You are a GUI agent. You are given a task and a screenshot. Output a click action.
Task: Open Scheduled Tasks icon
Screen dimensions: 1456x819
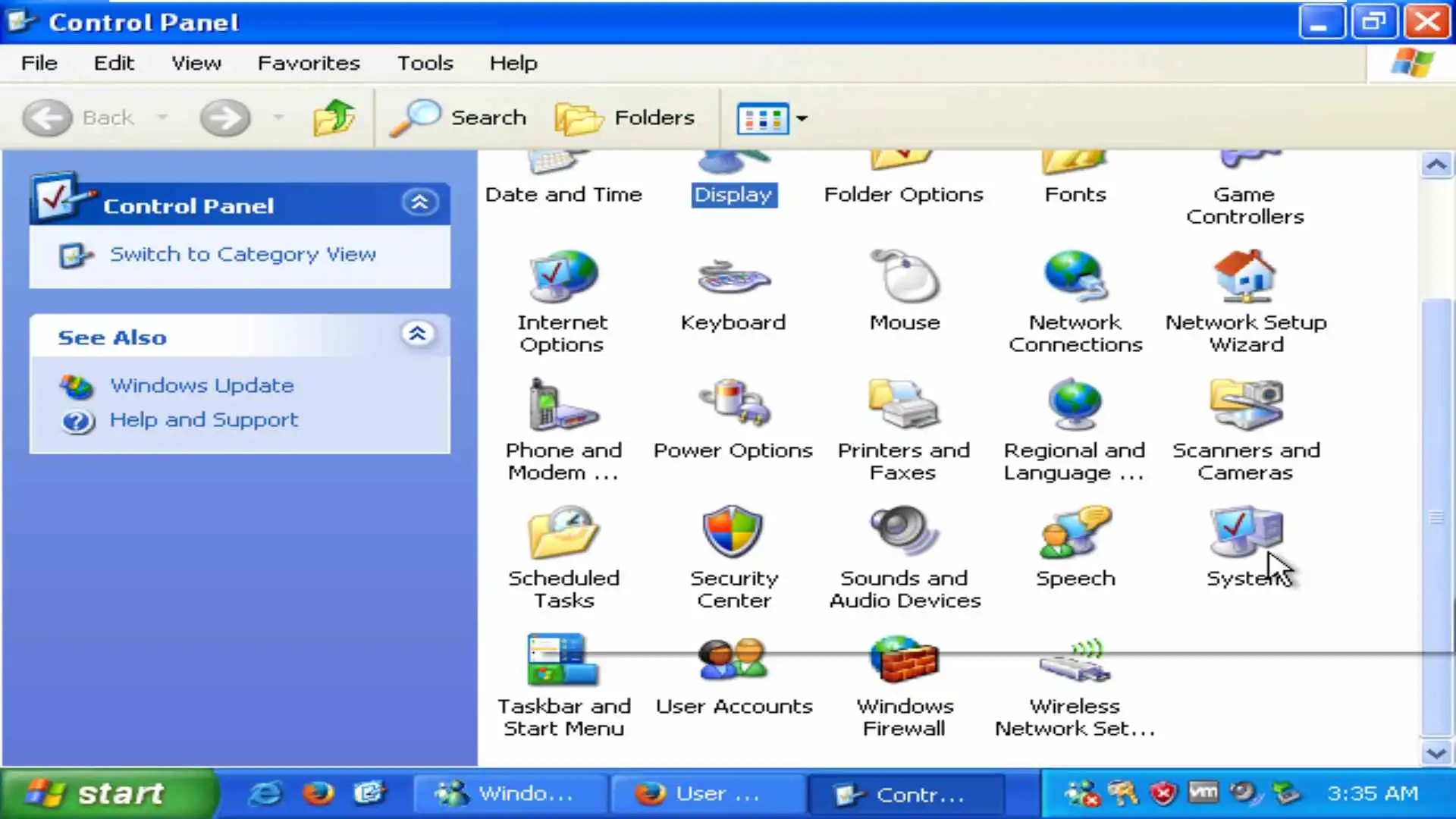click(563, 532)
